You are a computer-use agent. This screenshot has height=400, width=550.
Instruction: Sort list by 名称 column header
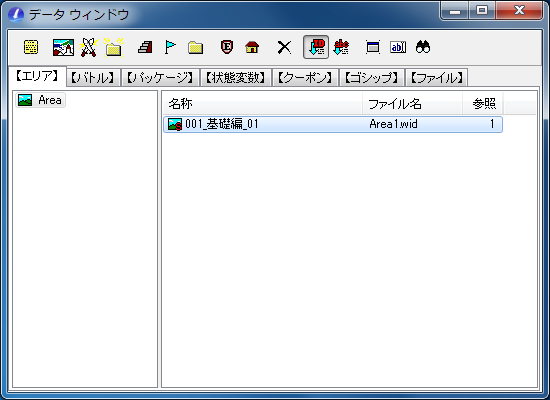click(262, 104)
